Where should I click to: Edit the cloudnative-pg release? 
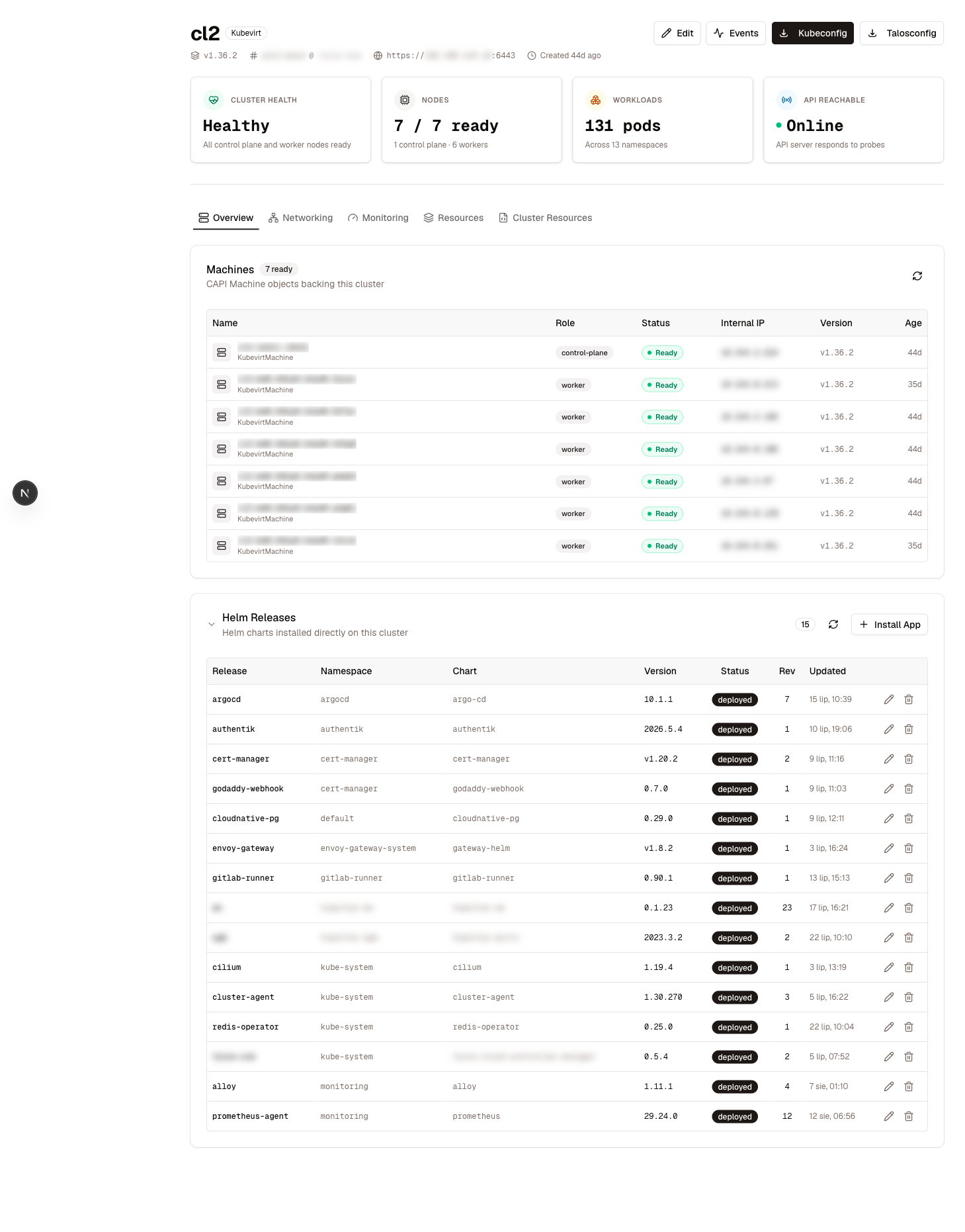889,818
